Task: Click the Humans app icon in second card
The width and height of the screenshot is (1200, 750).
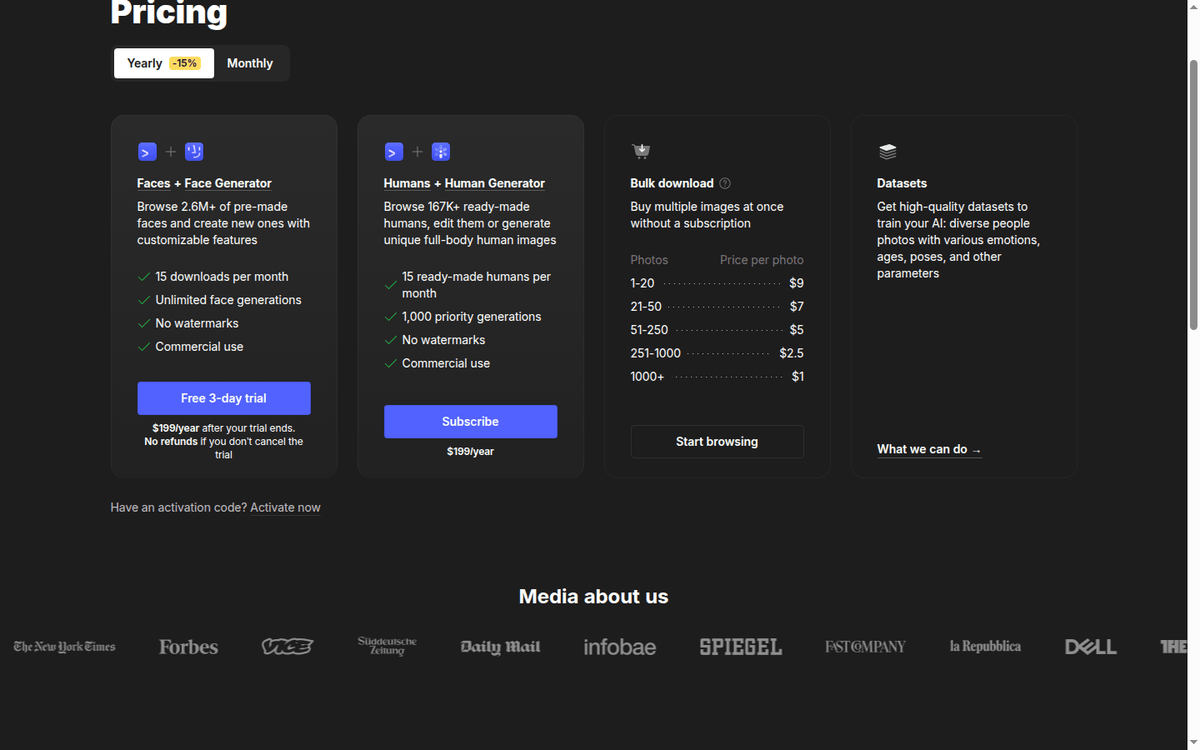Action: [394, 152]
